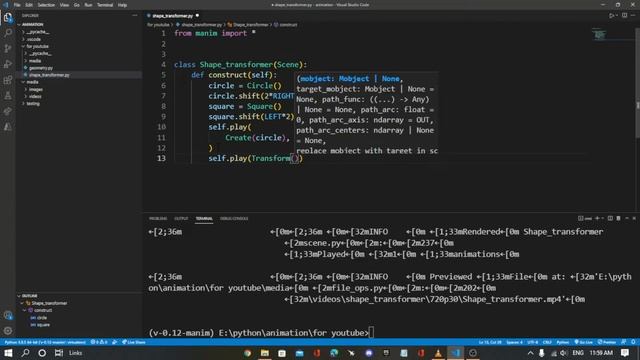This screenshot has width=640, height=360.
Task: Start Live Share from status bar
Action: click(134, 342)
